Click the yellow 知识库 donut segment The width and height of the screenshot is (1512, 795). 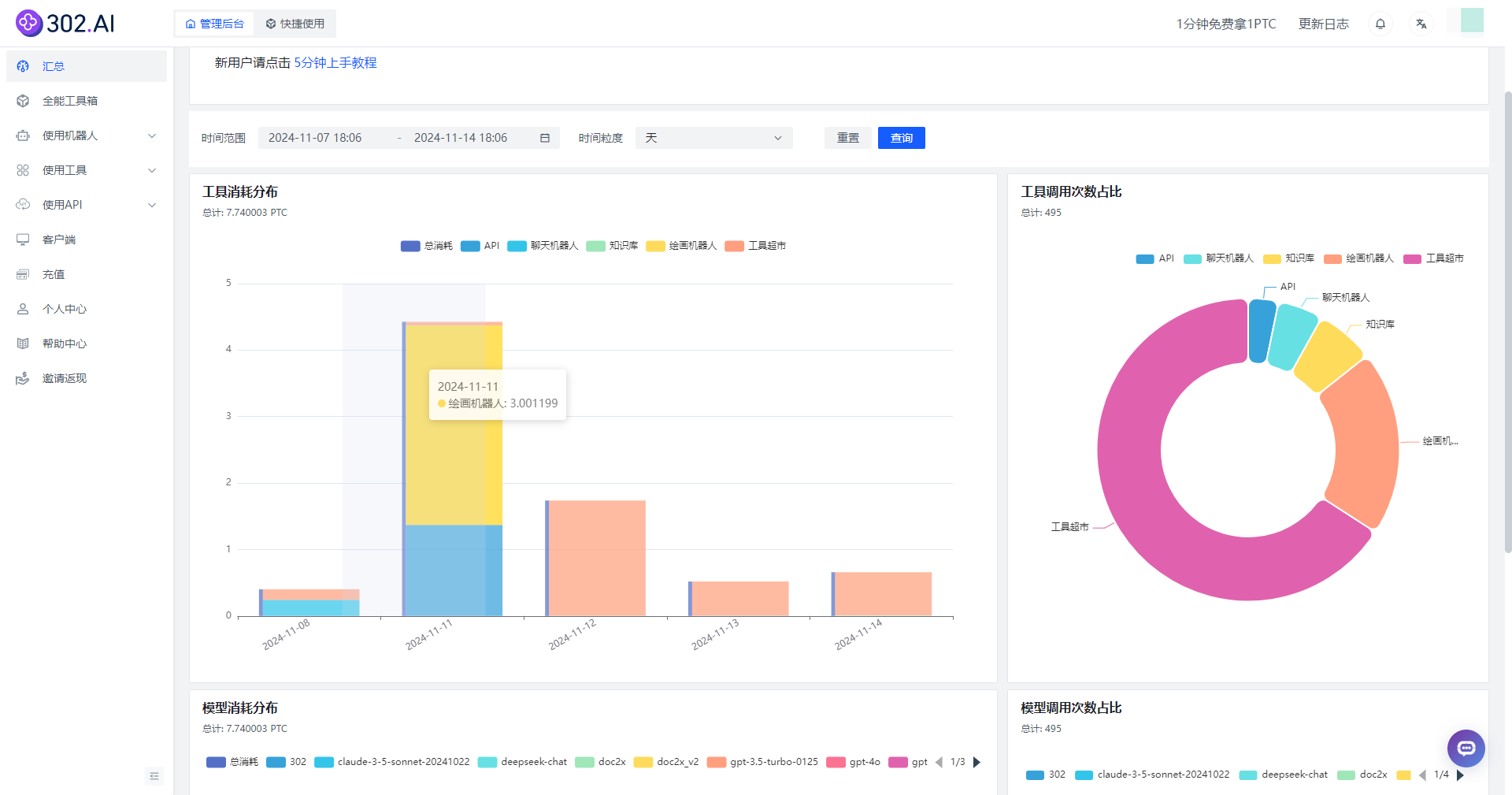[x=1327, y=356]
